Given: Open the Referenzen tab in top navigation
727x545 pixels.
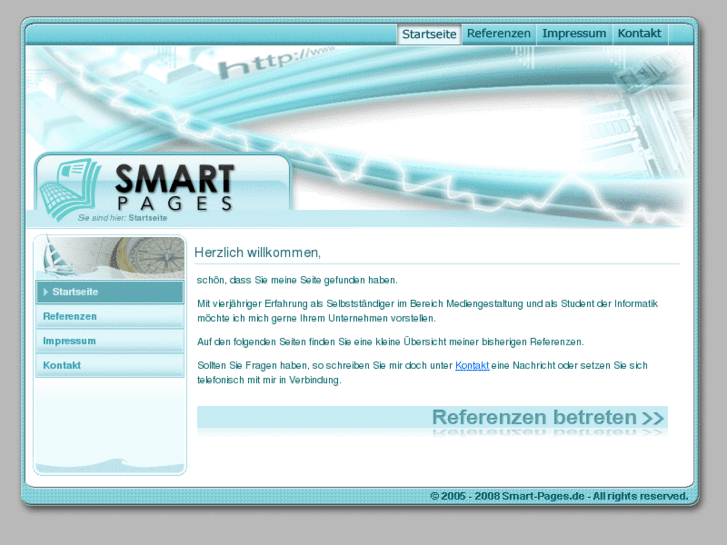Looking at the screenshot, I should (499, 34).
